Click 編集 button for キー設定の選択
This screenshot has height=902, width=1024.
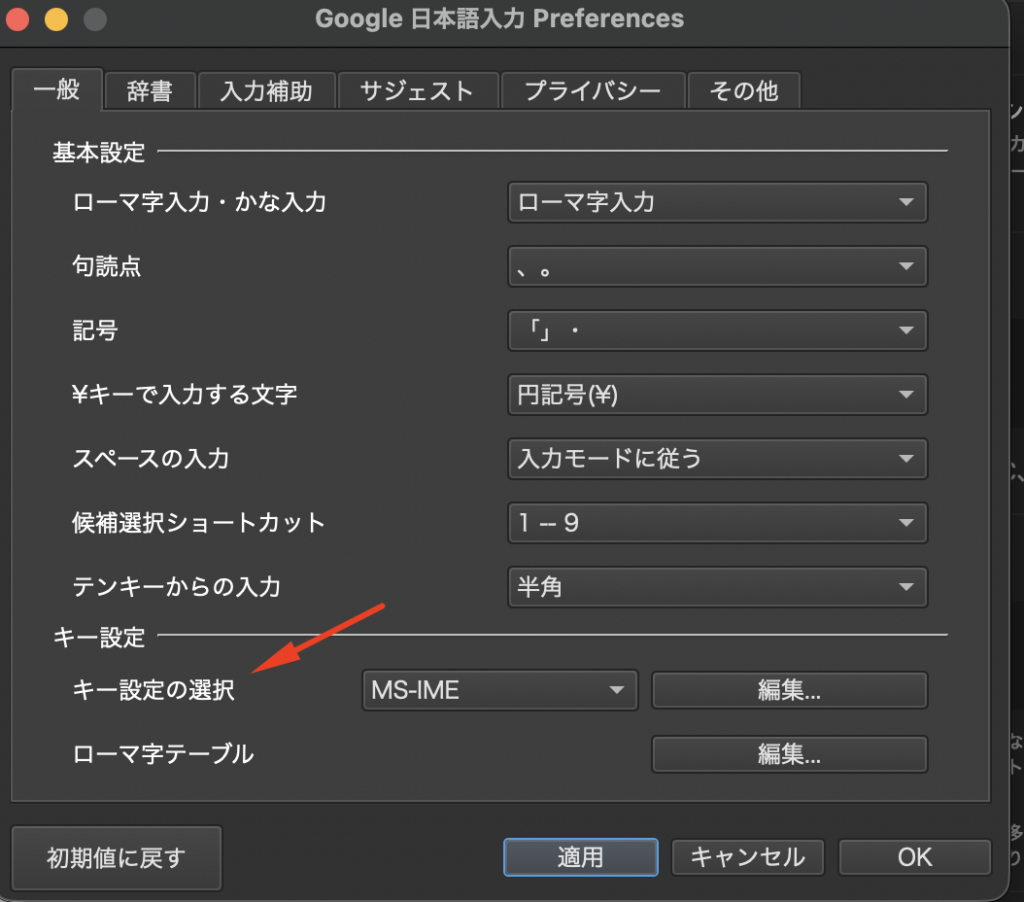789,690
